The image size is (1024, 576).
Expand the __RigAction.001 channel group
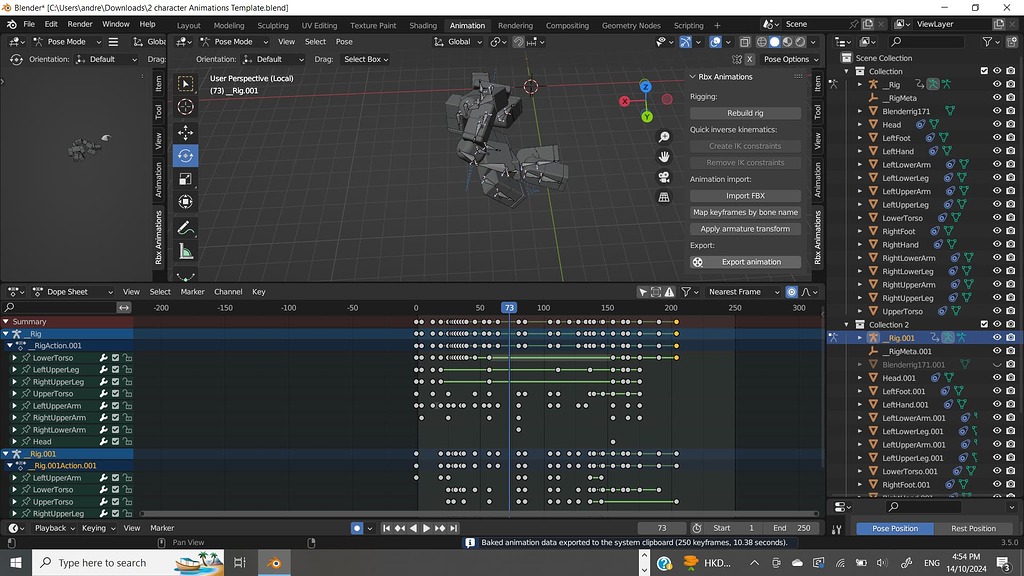click(x=10, y=345)
